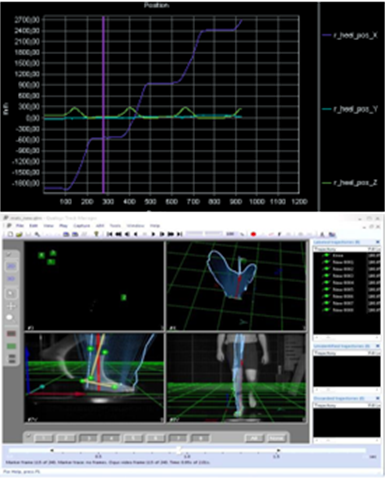
Task: Collapse the Unidentified trajectories panel
Action: coord(378,346)
